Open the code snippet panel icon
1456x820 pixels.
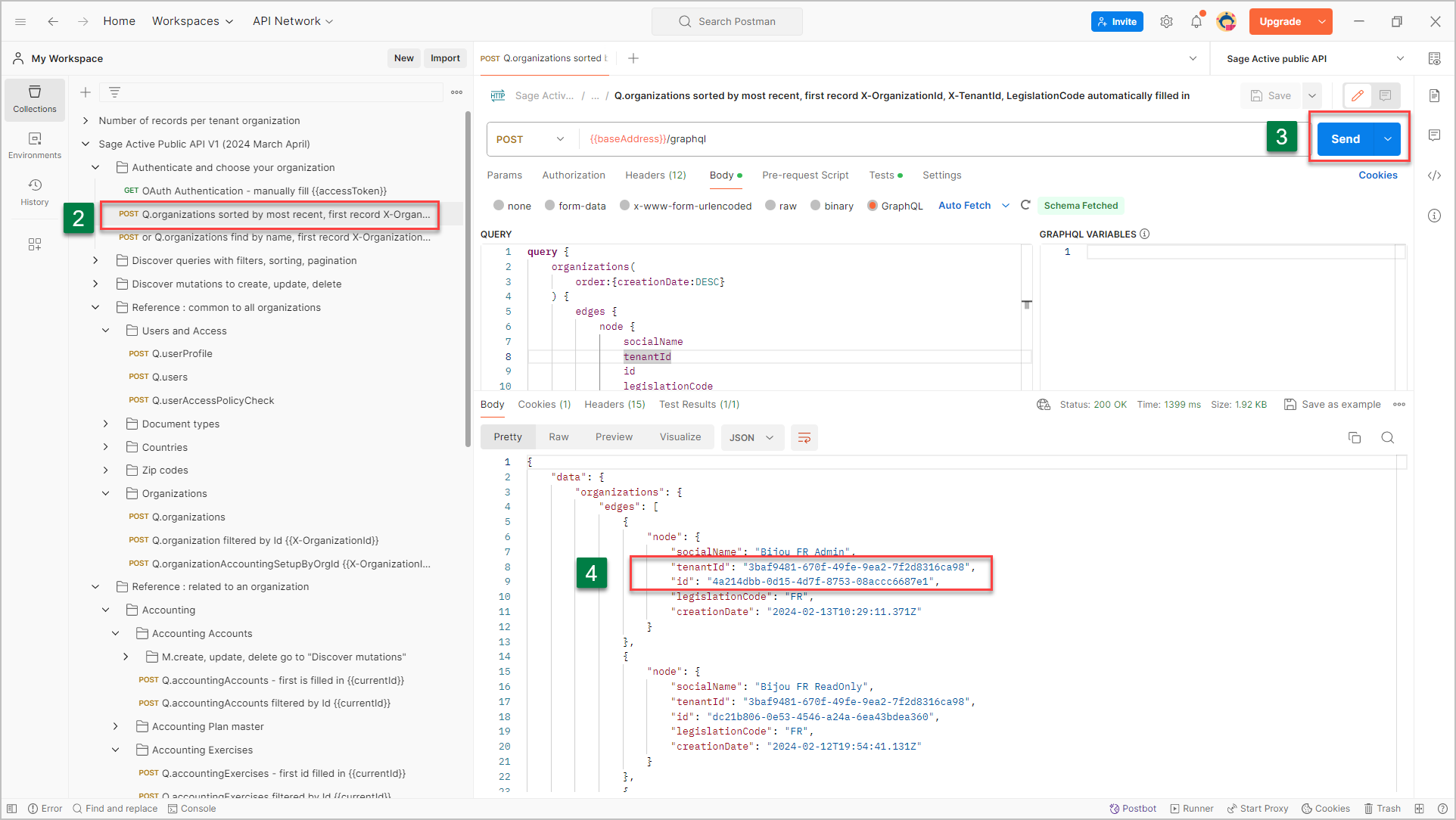tap(1434, 175)
